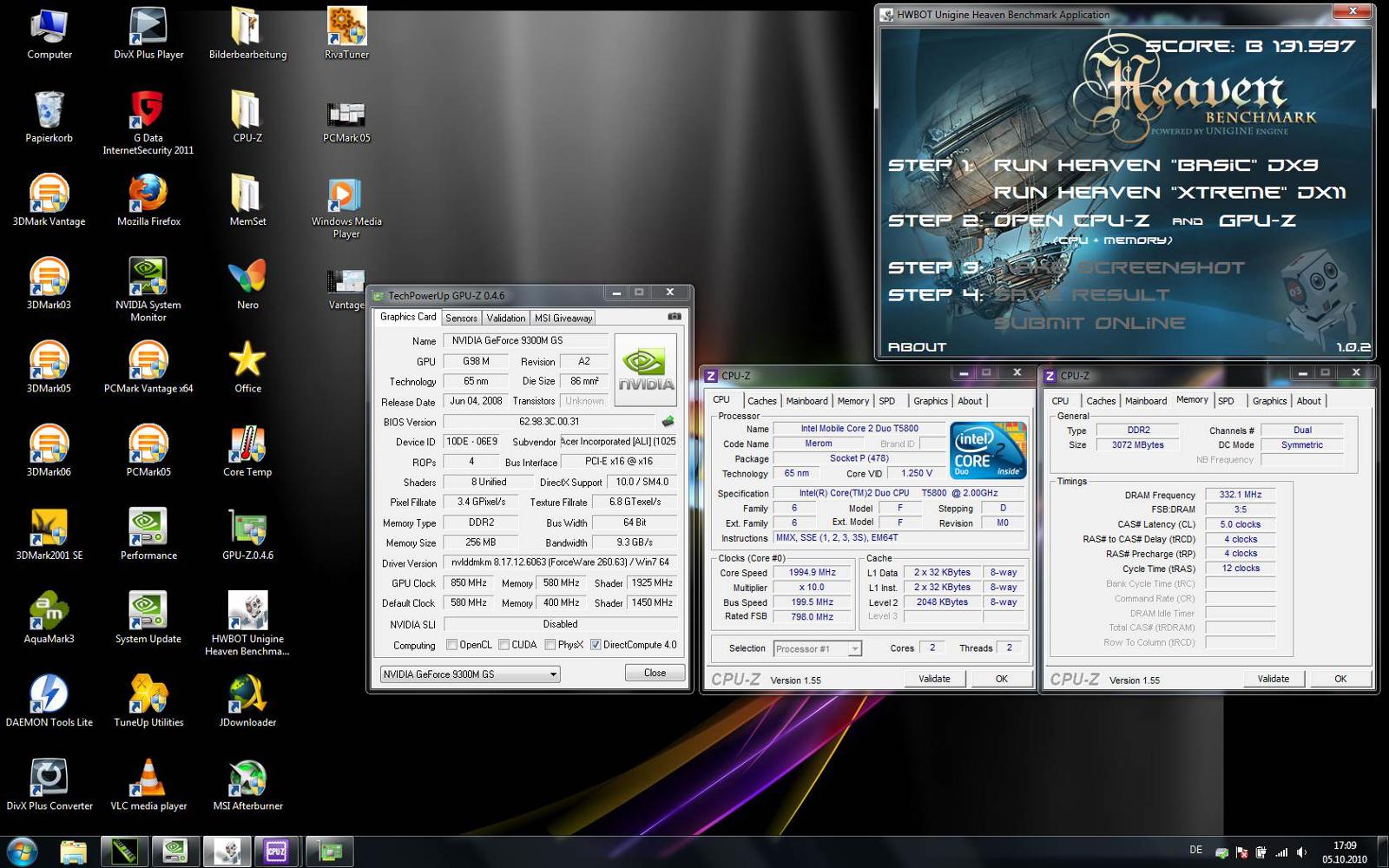Click the BIOS Version field in GPU-Z
This screenshot has width=1389, height=868.
pos(549,422)
